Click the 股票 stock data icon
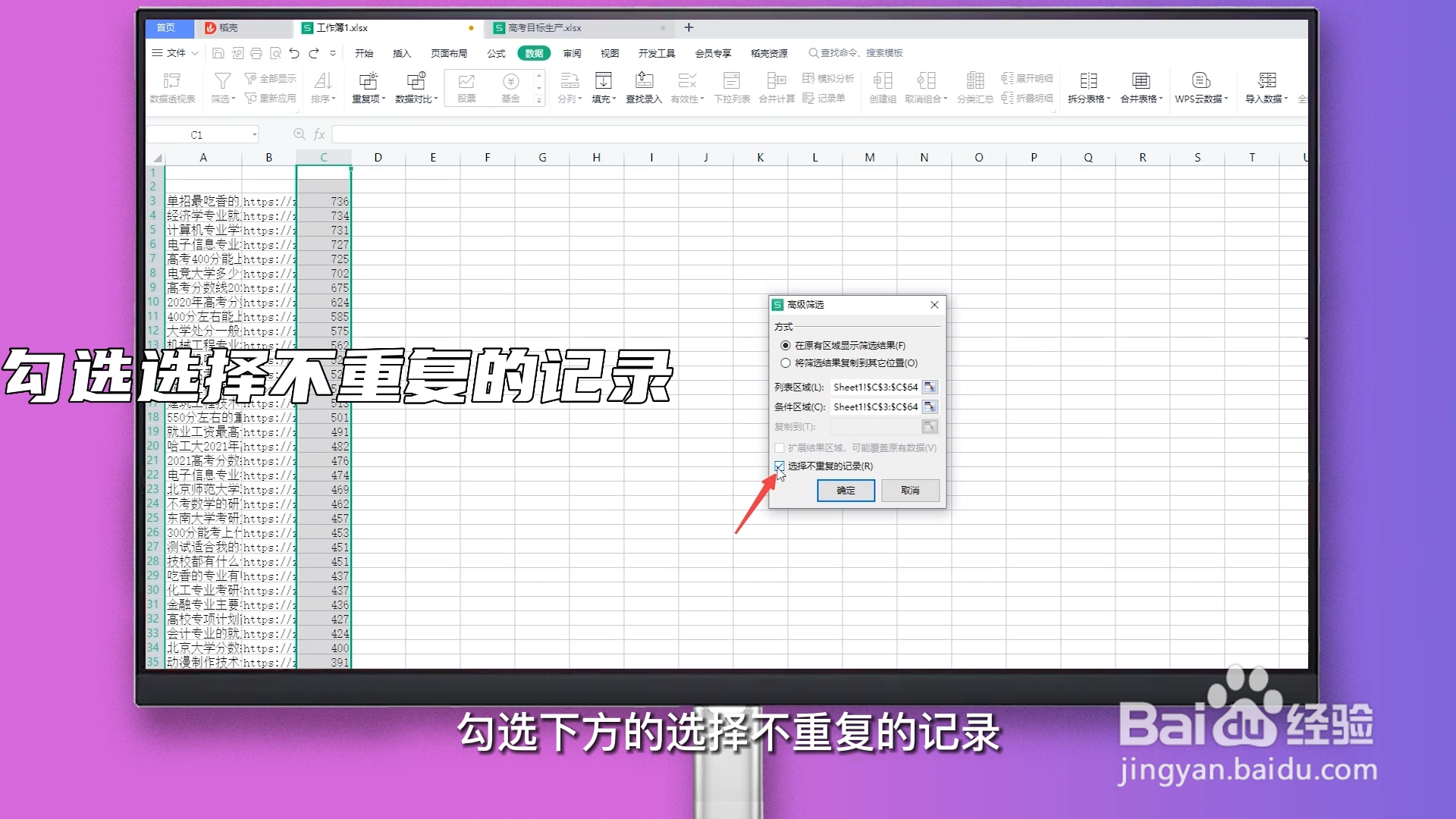 [x=466, y=86]
